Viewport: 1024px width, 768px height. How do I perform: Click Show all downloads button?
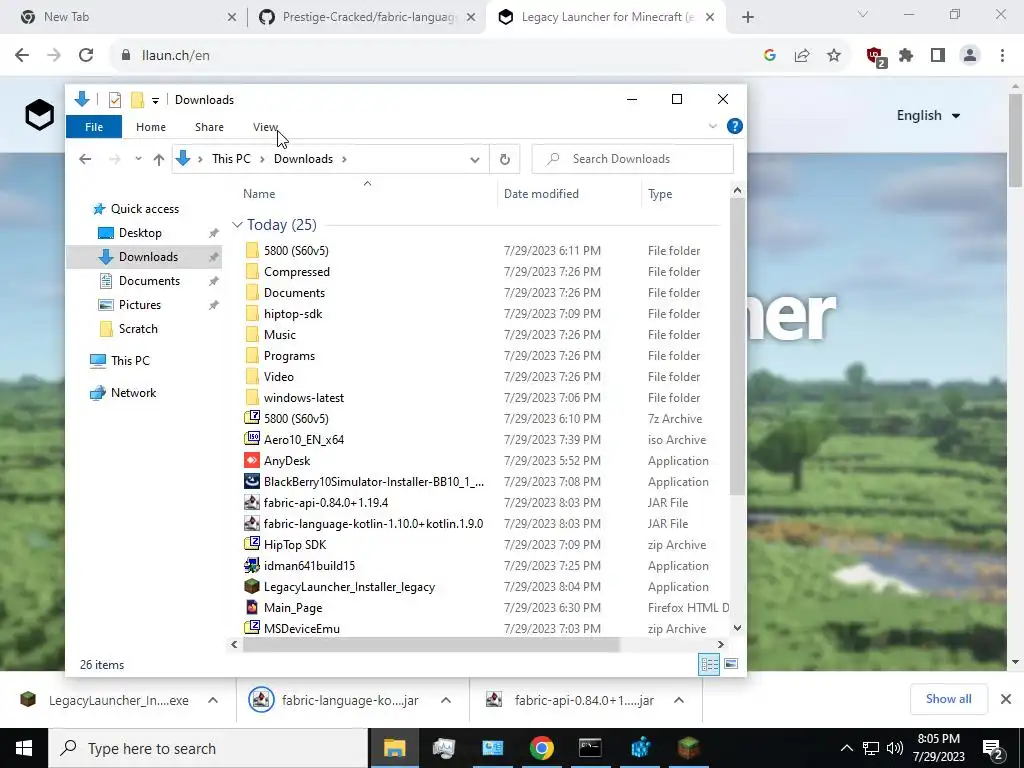pos(948,699)
